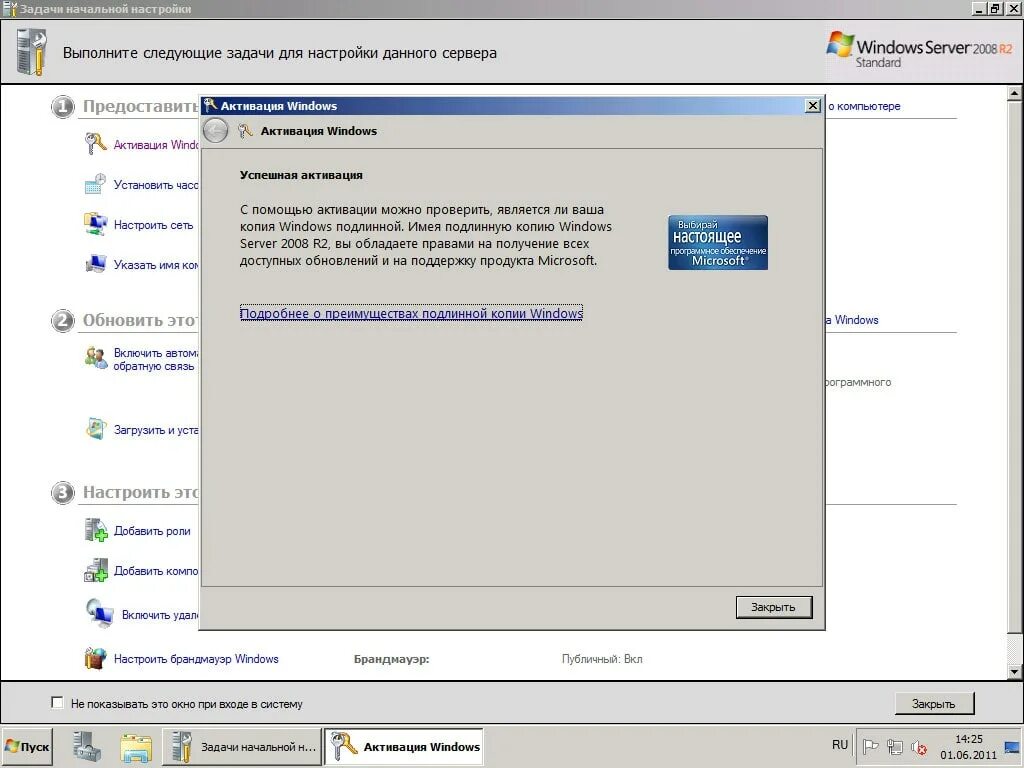Image resolution: width=1024 pixels, height=768 pixels.
Task: Click the Configure networking icon
Action: pyautogui.click(x=95, y=224)
